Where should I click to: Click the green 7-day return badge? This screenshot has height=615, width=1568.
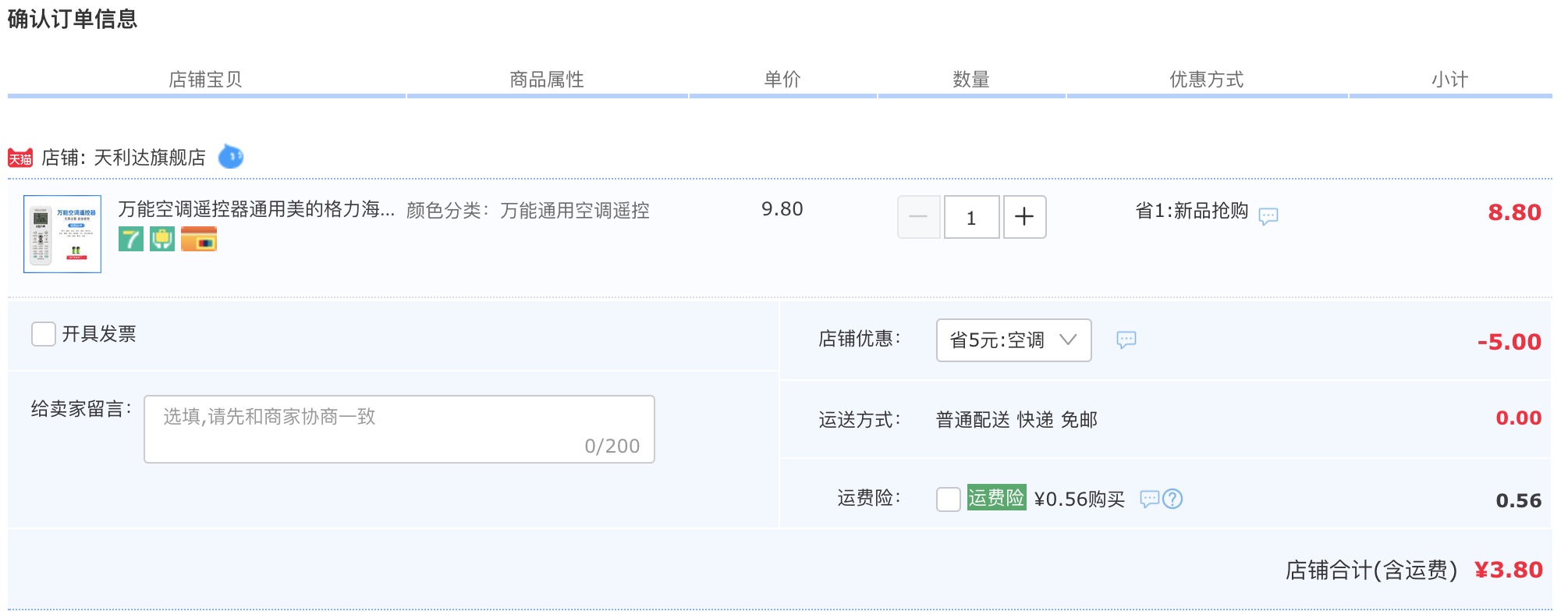coord(131,239)
